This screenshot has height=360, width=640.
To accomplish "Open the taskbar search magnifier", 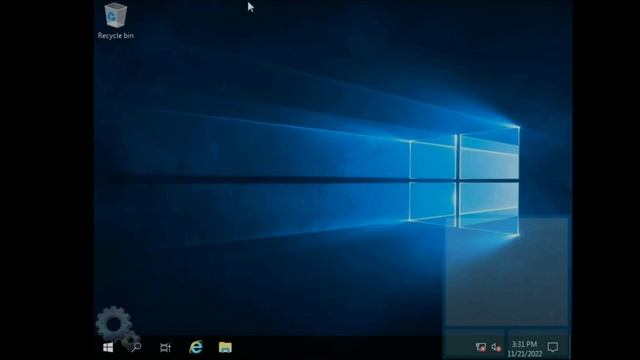I will (x=137, y=347).
